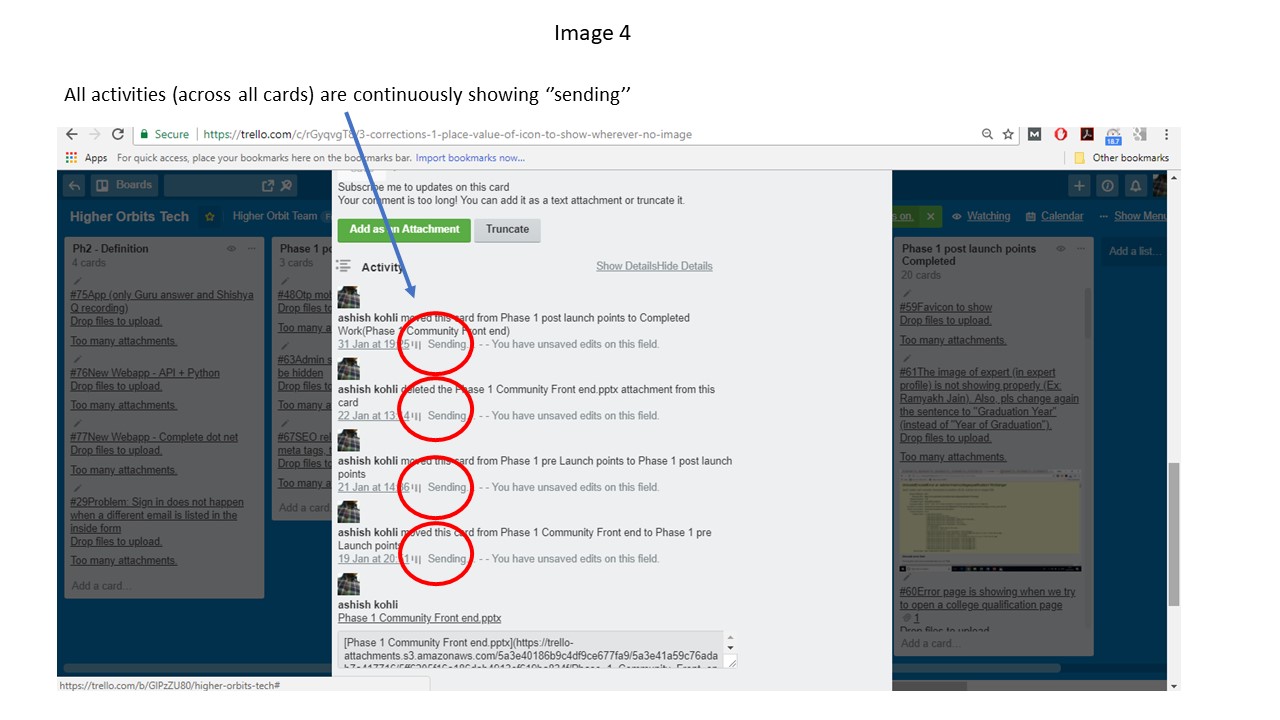Toggle watching via eye on Ph2 - Definition list
This screenshot has width=1280, height=720.
pos(231,248)
